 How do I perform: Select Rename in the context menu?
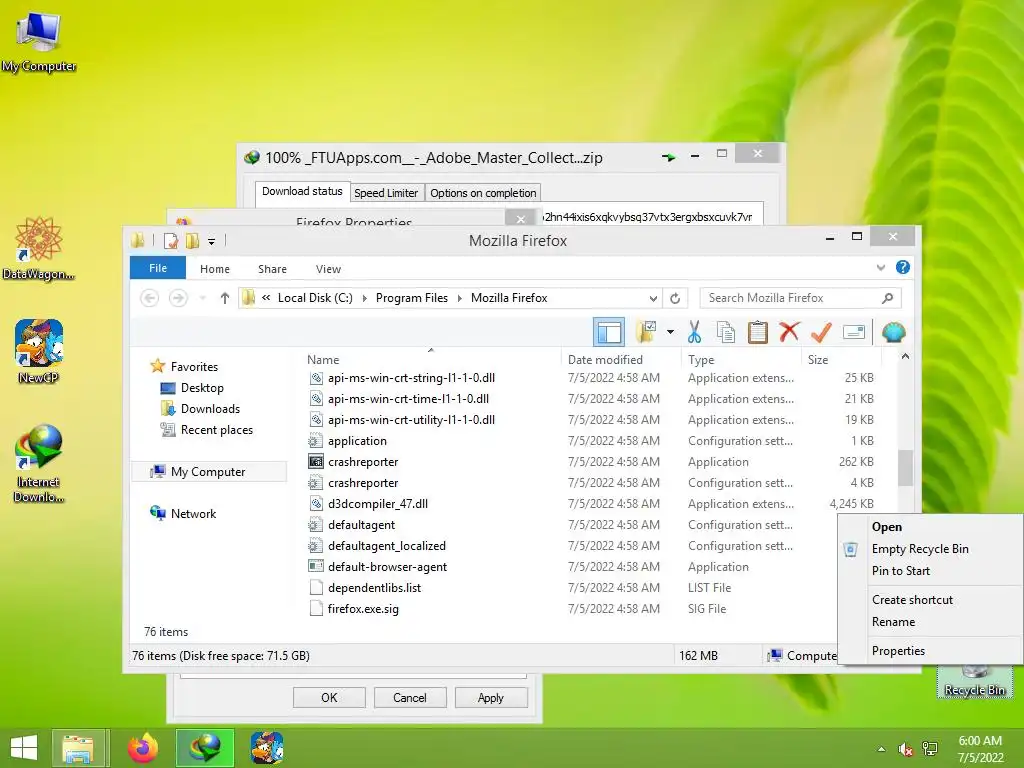tap(893, 622)
